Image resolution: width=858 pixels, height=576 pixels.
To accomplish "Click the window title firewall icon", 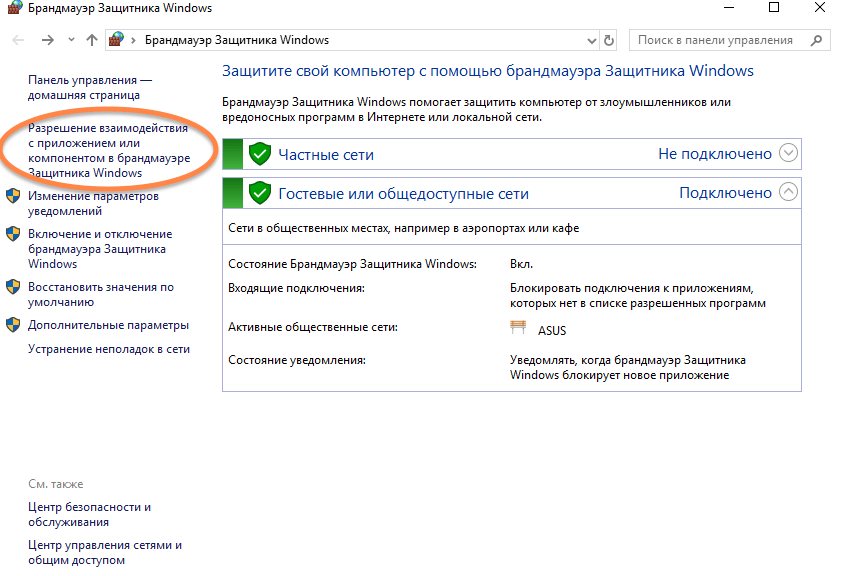I will 15,8.
